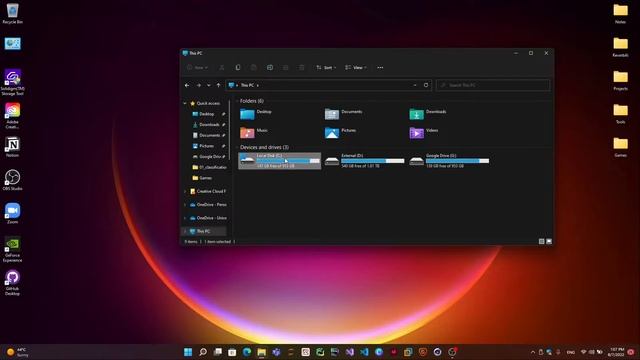Collapse the Folders (6) group
The height and width of the screenshot is (360, 640).
(x=237, y=101)
